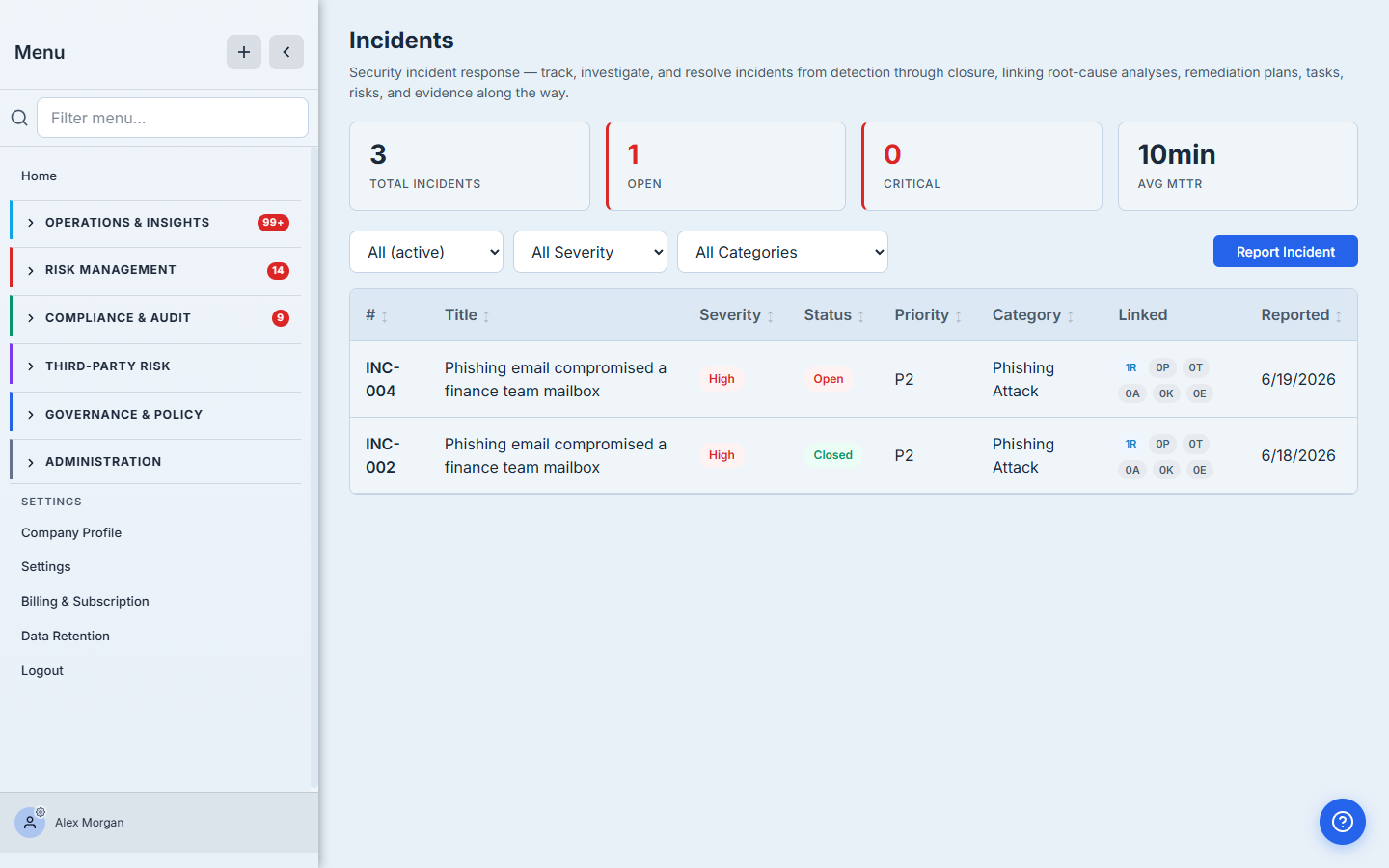This screenshot has height=868, width=1389.
Task: Expand Administration section
Action: click(x=155, y=462)
